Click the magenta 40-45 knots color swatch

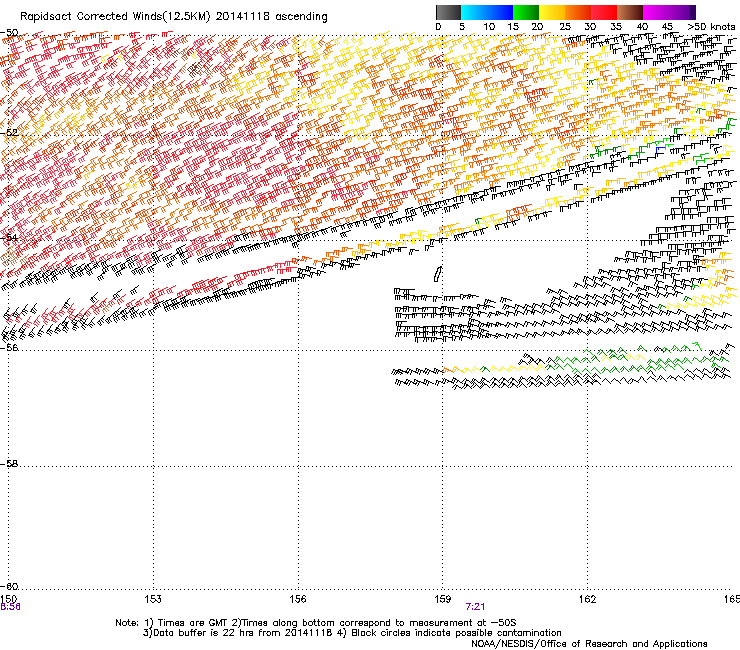tap(656, 12)
